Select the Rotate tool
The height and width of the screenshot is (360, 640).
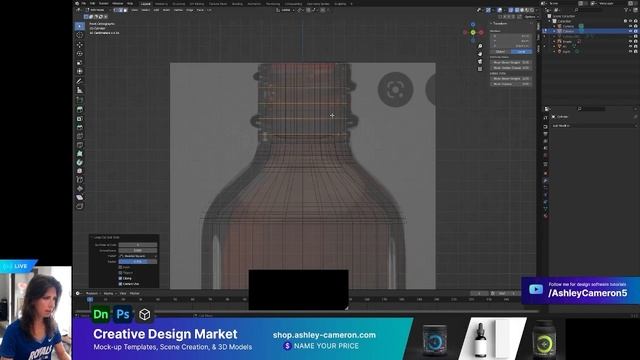[80, 53]
